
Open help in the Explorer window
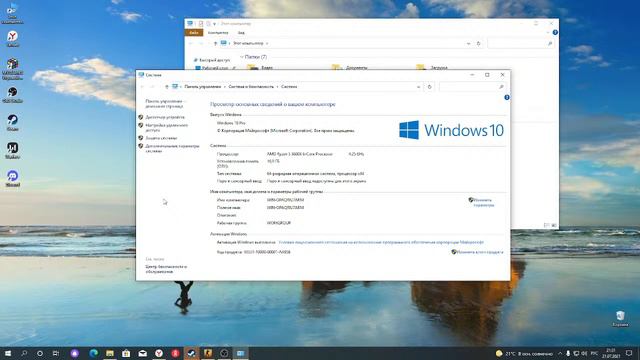[x=555, y=32]
